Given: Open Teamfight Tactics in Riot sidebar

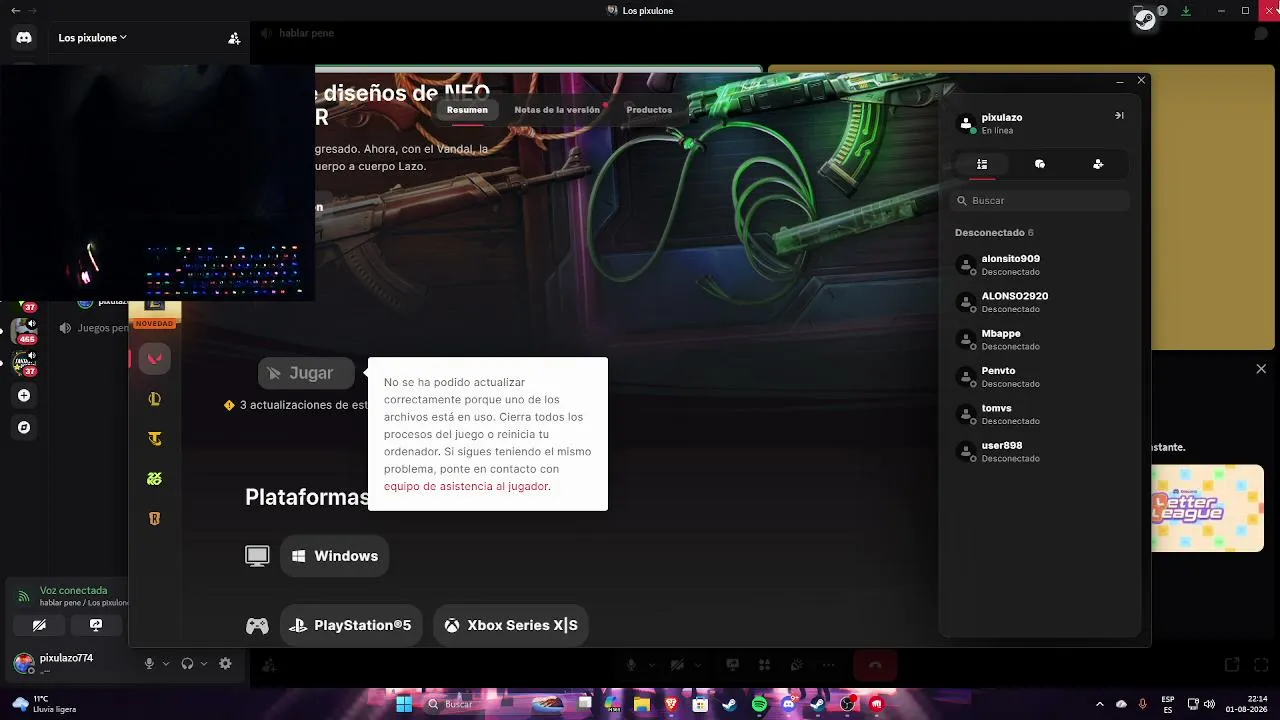Looking at the screenshot, I should [154, 439].
